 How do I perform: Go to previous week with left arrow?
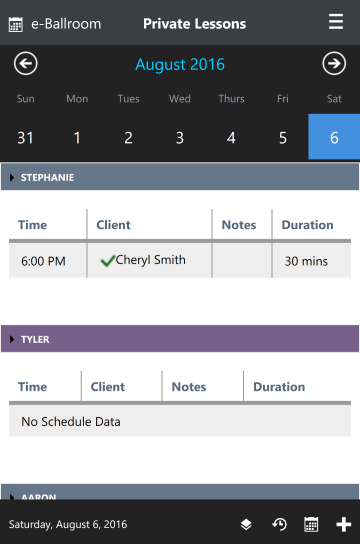26,63
